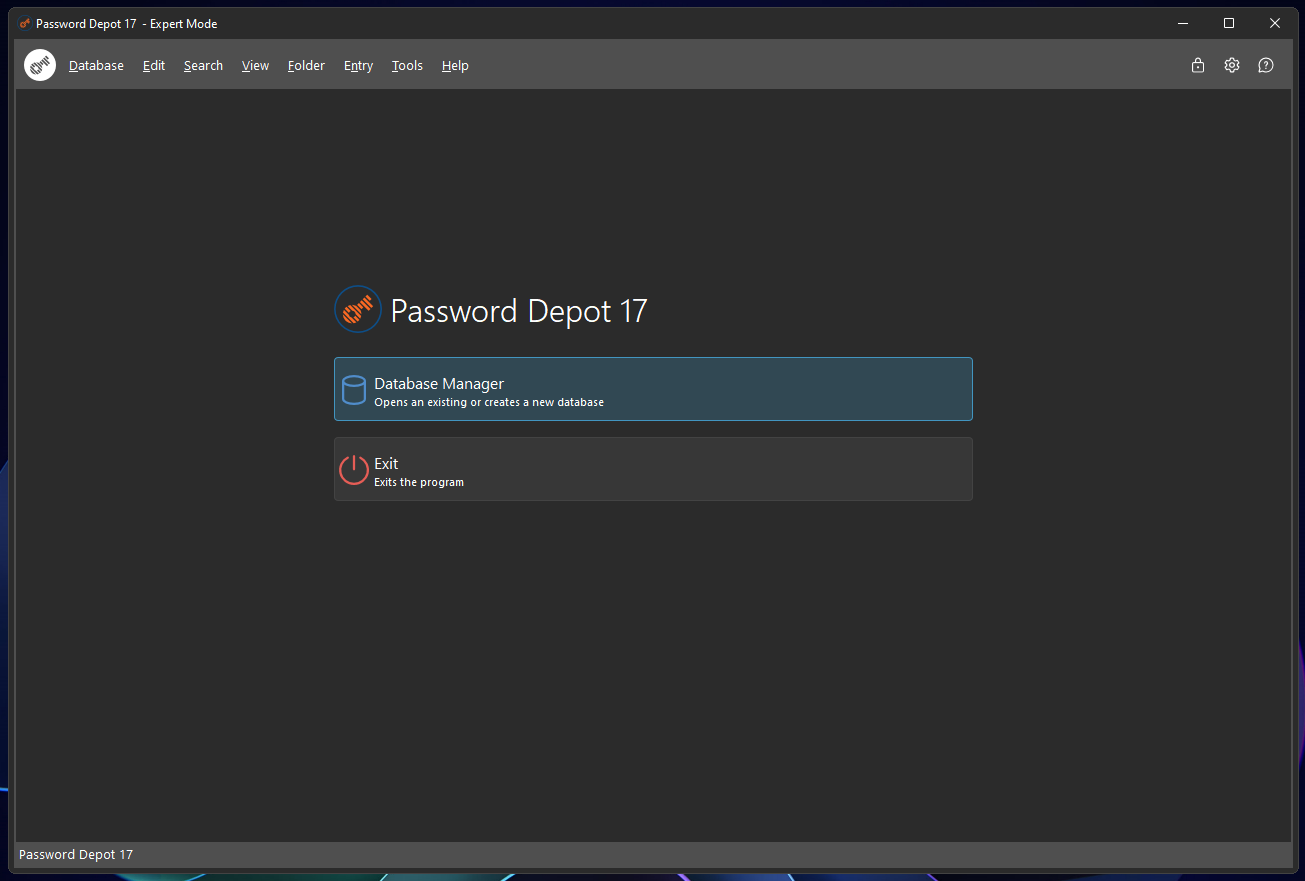The image size is (1305, 881).
Task: Open the Tools menu
Action: [407, 66]
